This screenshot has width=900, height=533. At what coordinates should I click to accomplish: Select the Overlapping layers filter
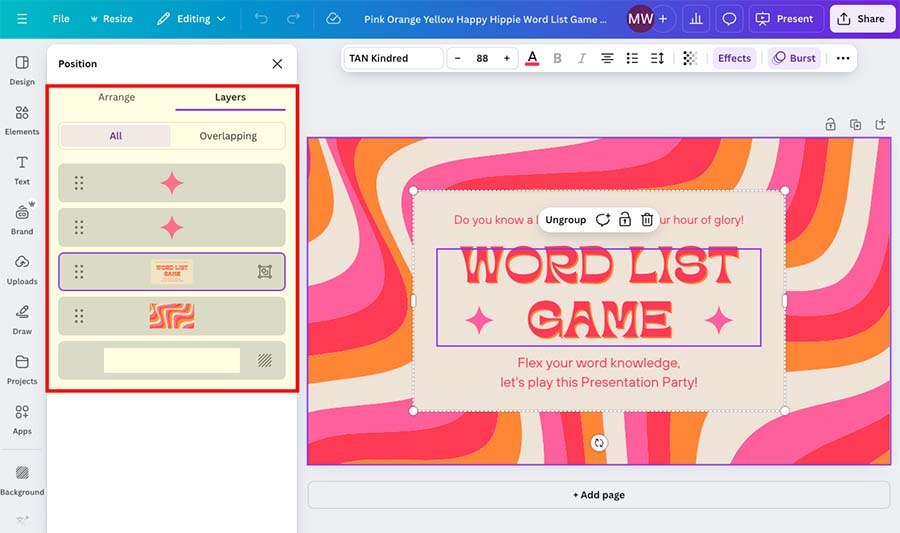tap(228, 136)
